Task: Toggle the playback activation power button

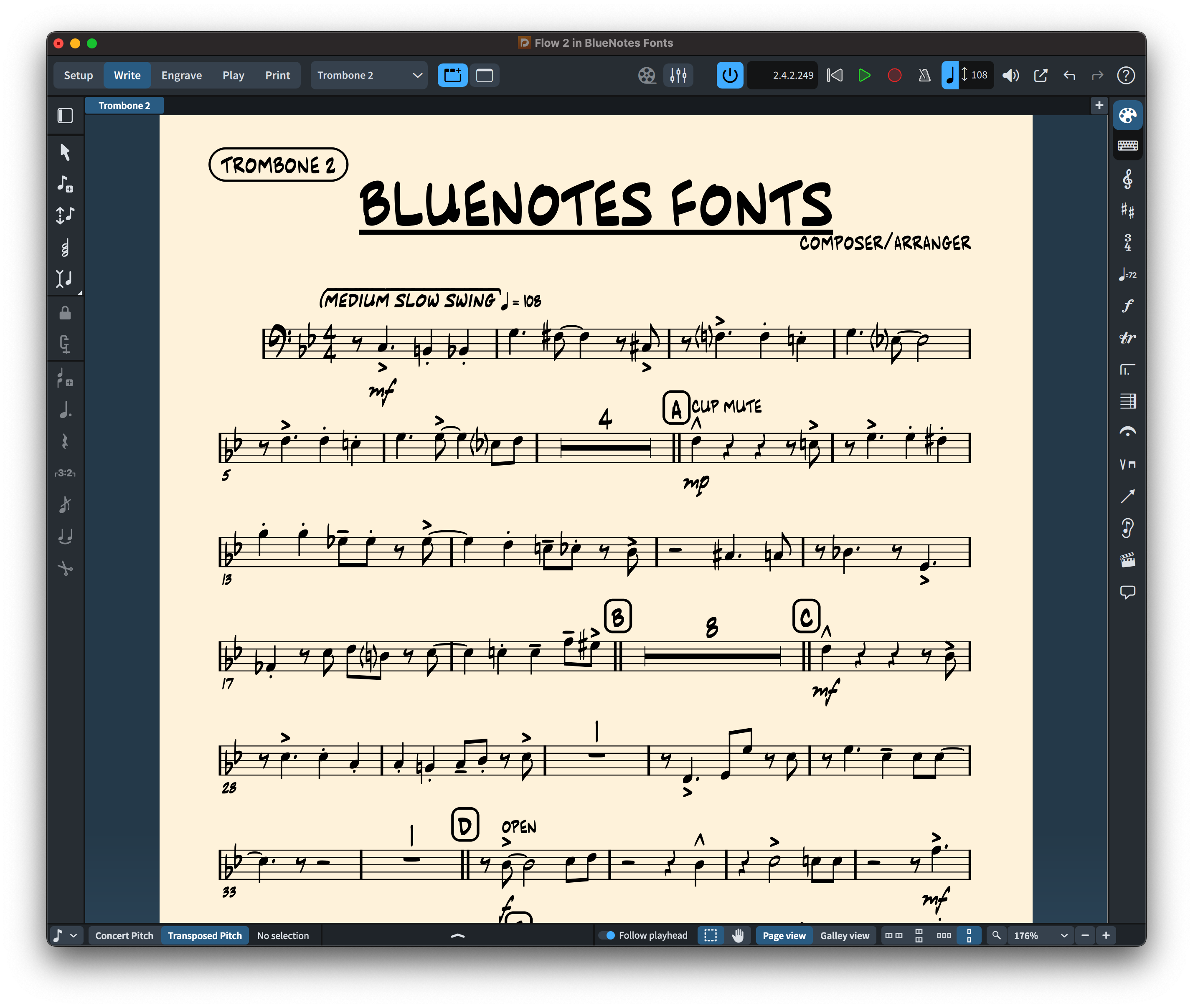Action: point(729,75)
